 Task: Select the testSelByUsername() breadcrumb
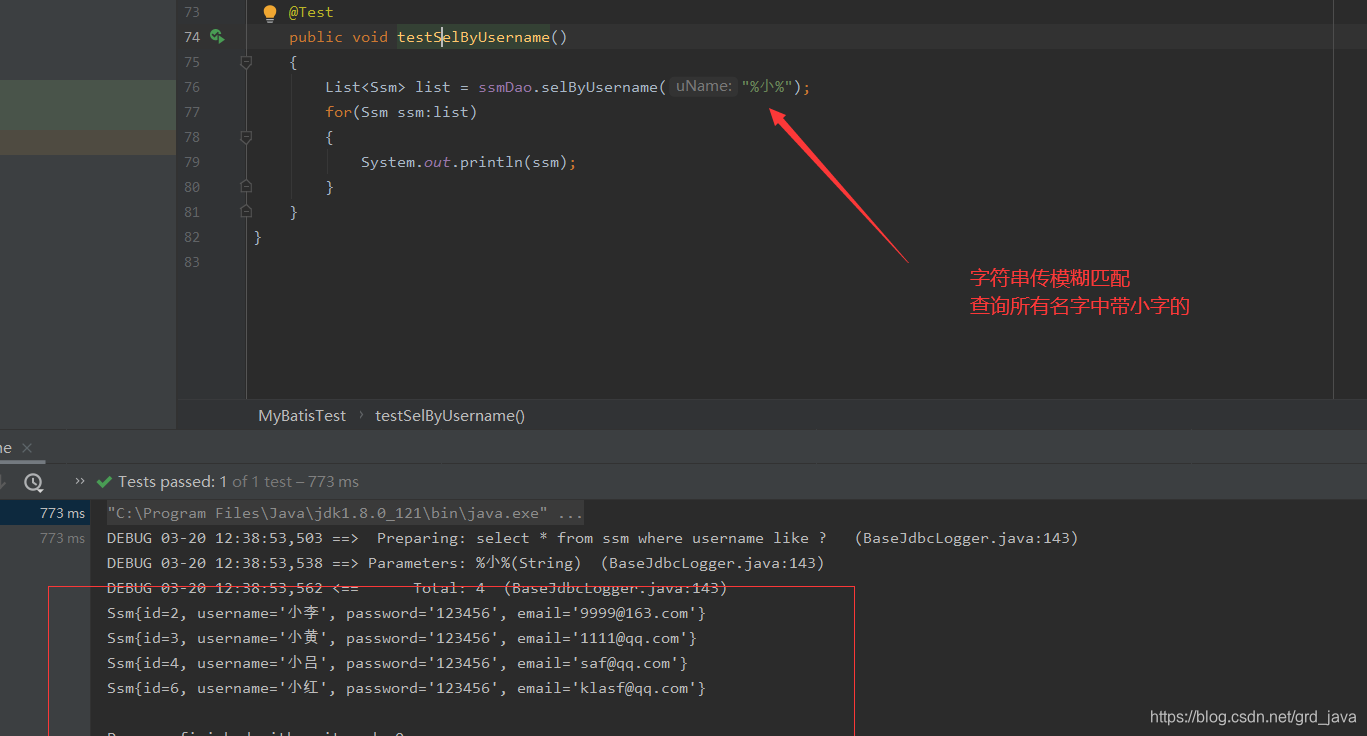point(450,416)
